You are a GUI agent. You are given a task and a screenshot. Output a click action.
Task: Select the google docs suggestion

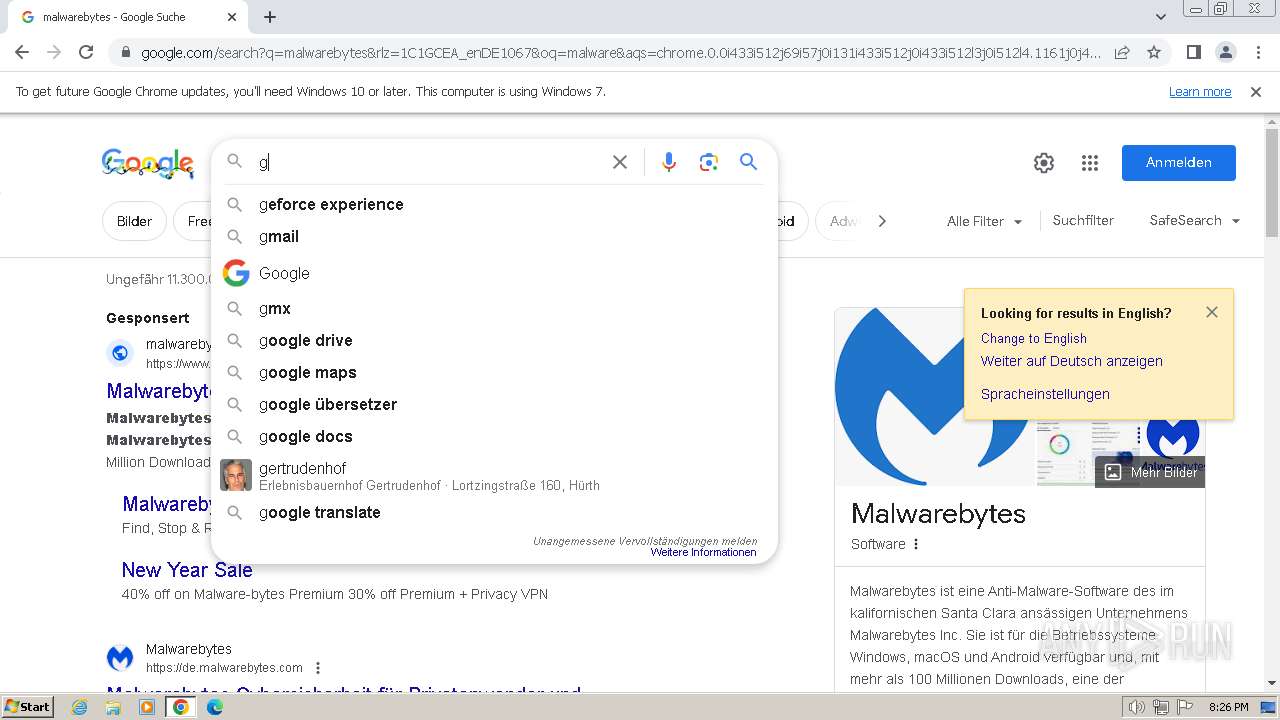(x=494, y=436)
